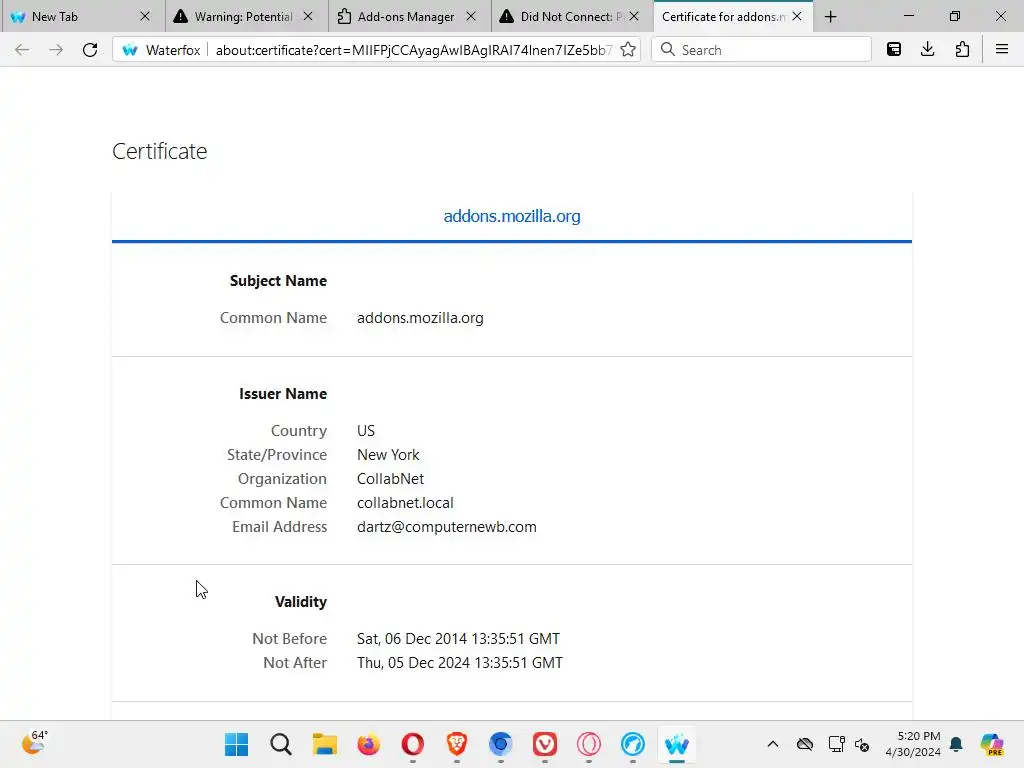Click the cloud sync tray icon

[805, 744]
